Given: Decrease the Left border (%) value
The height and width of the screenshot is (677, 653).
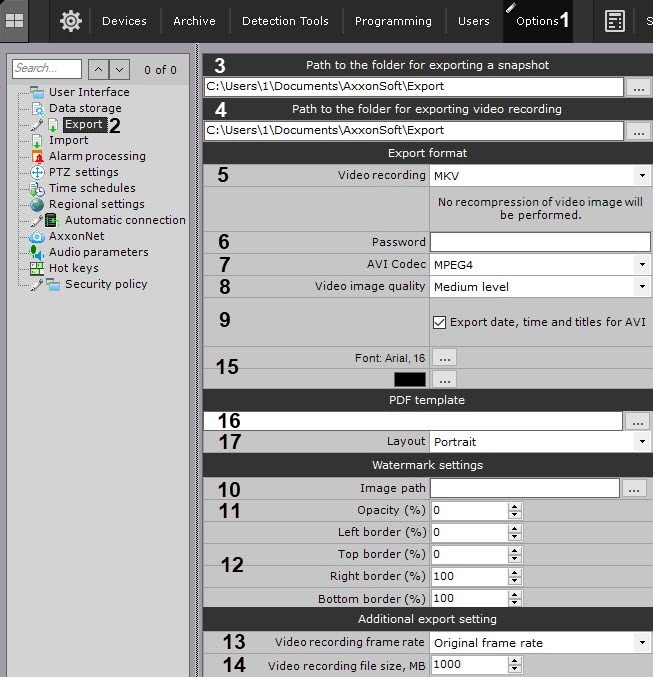Looking at the screenshot, I should pyautogui.click(x=514, y=537).
